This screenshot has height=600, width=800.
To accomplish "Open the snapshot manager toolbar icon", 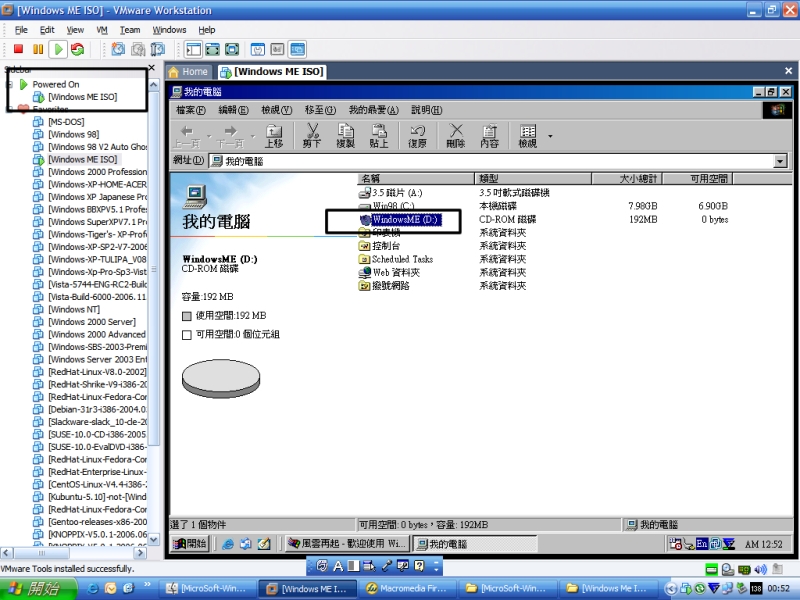I will (x=158, y=49).
